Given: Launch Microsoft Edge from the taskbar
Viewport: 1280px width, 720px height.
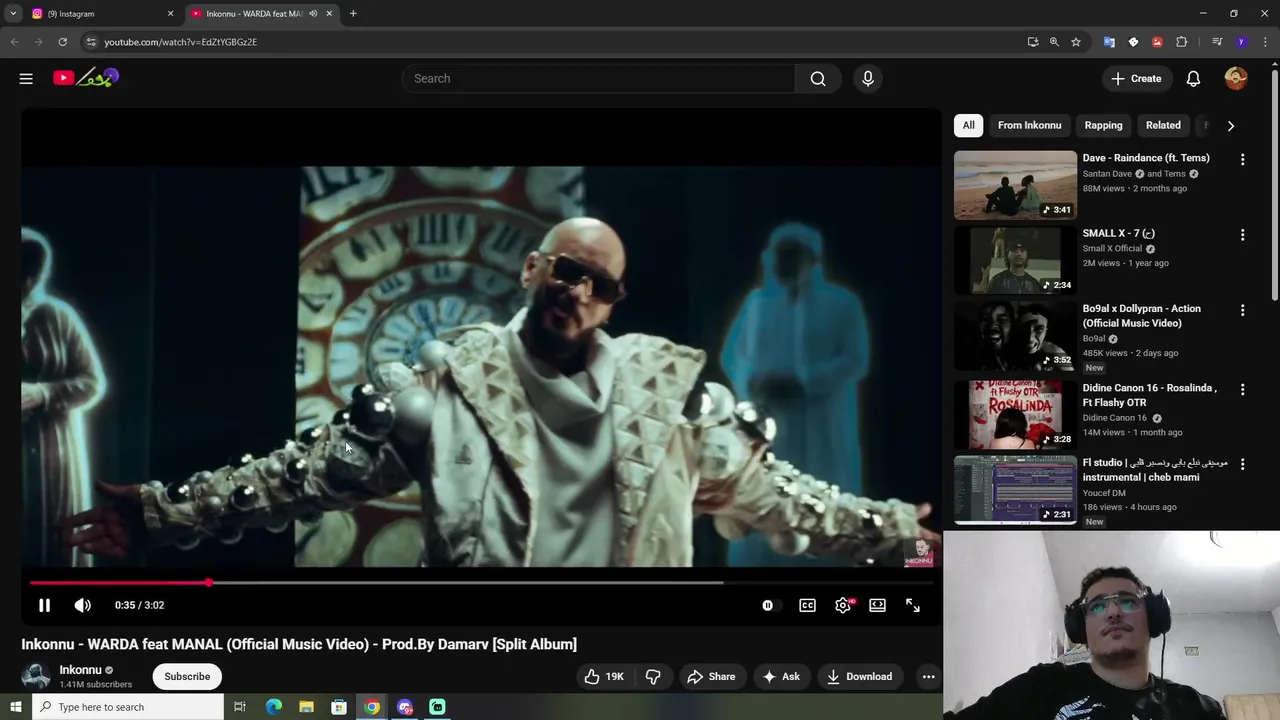Looking at the screenshot, I should click(274, 707).
